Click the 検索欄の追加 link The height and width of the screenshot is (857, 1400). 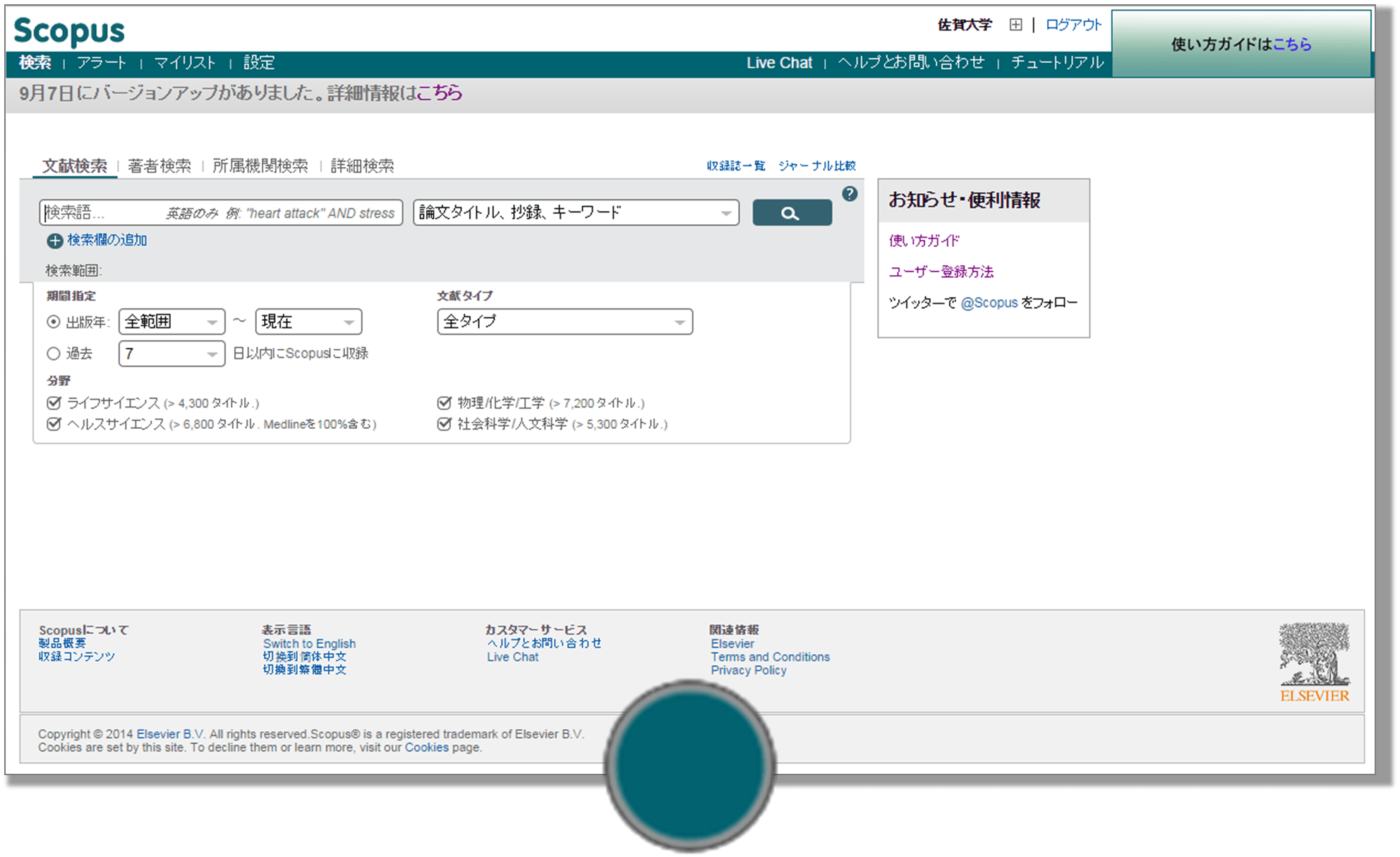coord(107,241)
